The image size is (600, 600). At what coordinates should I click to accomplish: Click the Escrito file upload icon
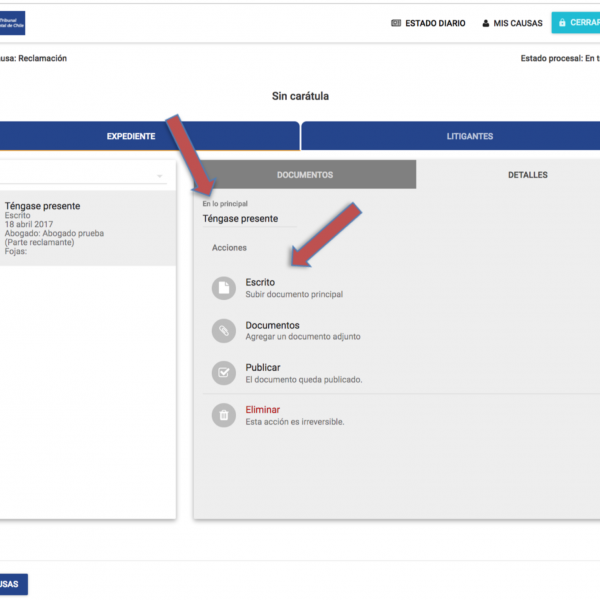click(224, 288)
